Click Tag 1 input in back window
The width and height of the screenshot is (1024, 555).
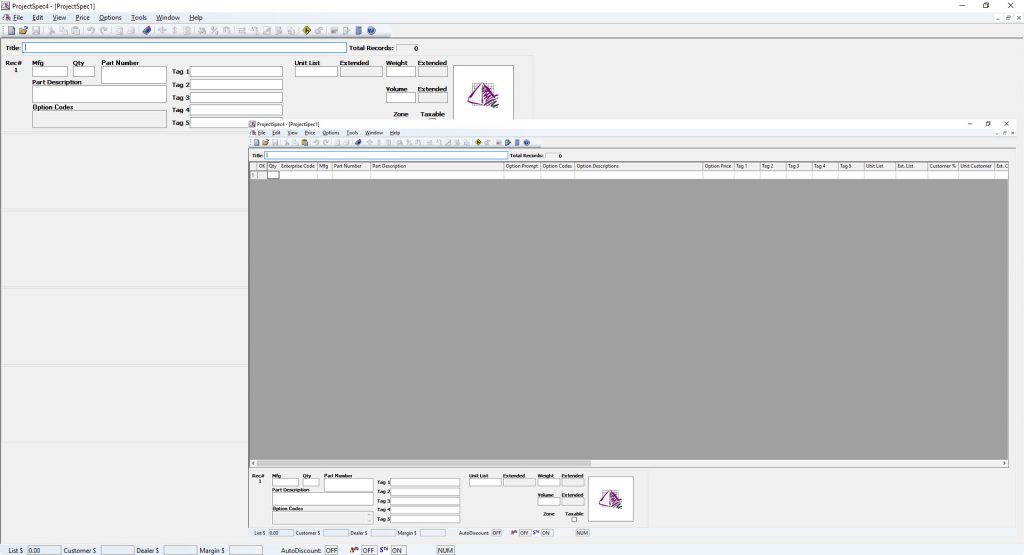tap(236, 71)
